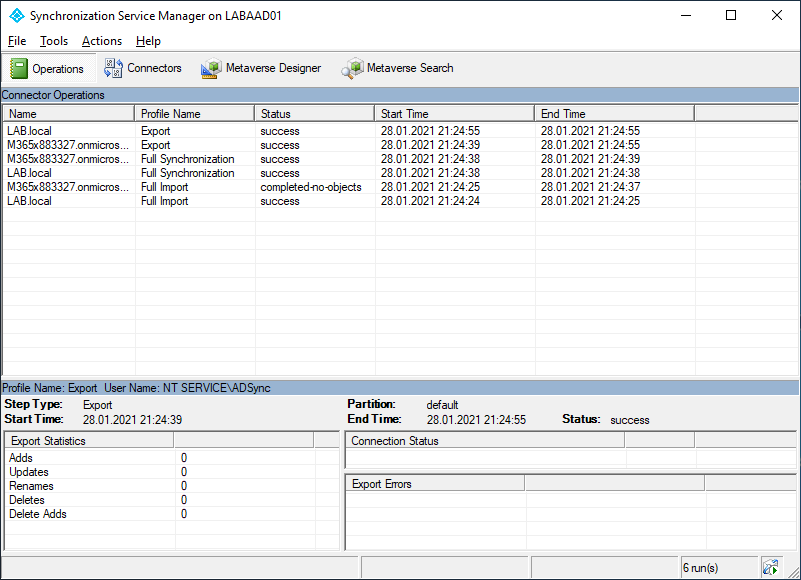Click the Connectors toolbar icon

tap(113, 68)
